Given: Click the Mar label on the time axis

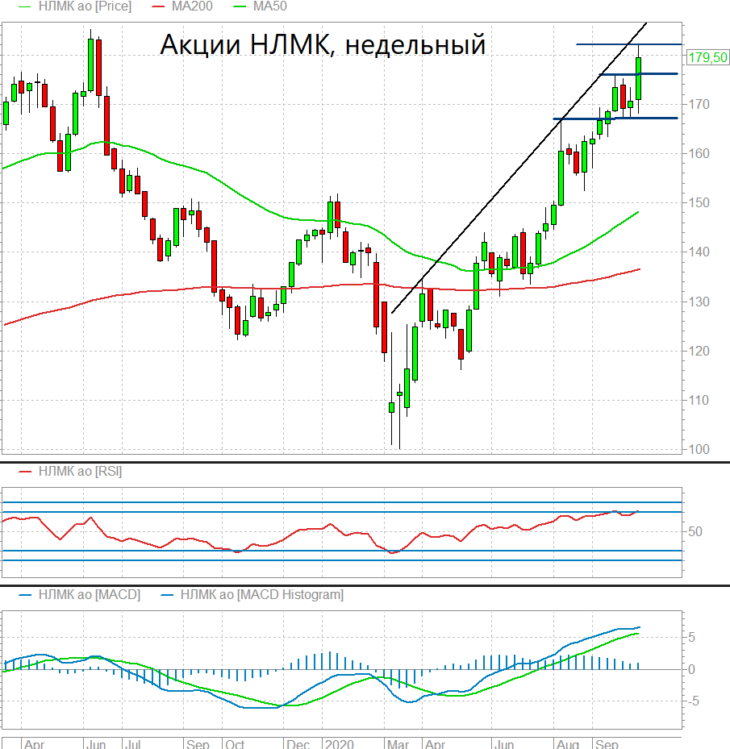Looking at the screenshot, I should (x=398, y=743).
